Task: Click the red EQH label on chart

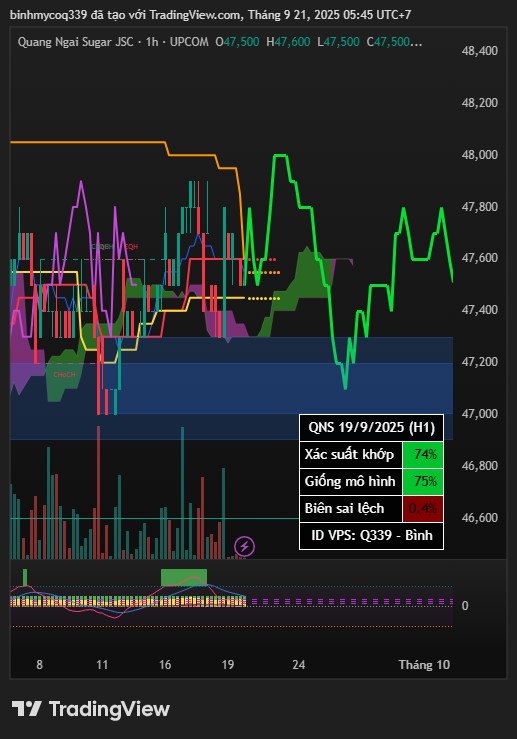Action: tap(131, 246)
